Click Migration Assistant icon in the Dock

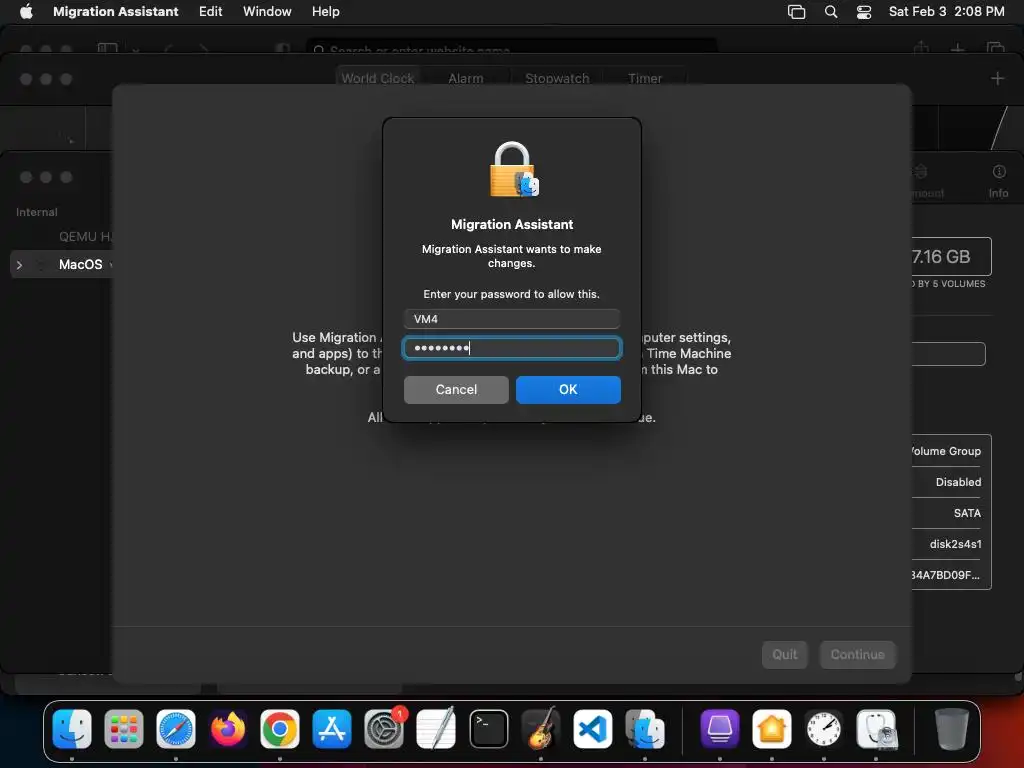645,729
